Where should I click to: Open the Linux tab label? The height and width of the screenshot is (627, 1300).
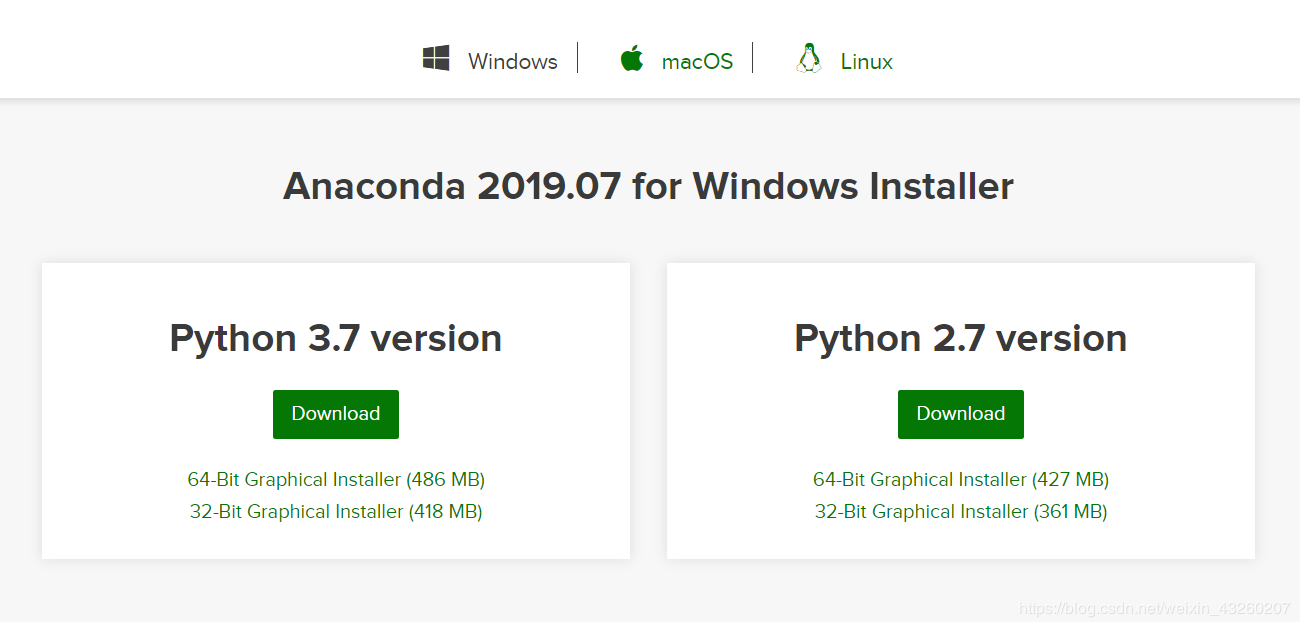click(866, 62)
